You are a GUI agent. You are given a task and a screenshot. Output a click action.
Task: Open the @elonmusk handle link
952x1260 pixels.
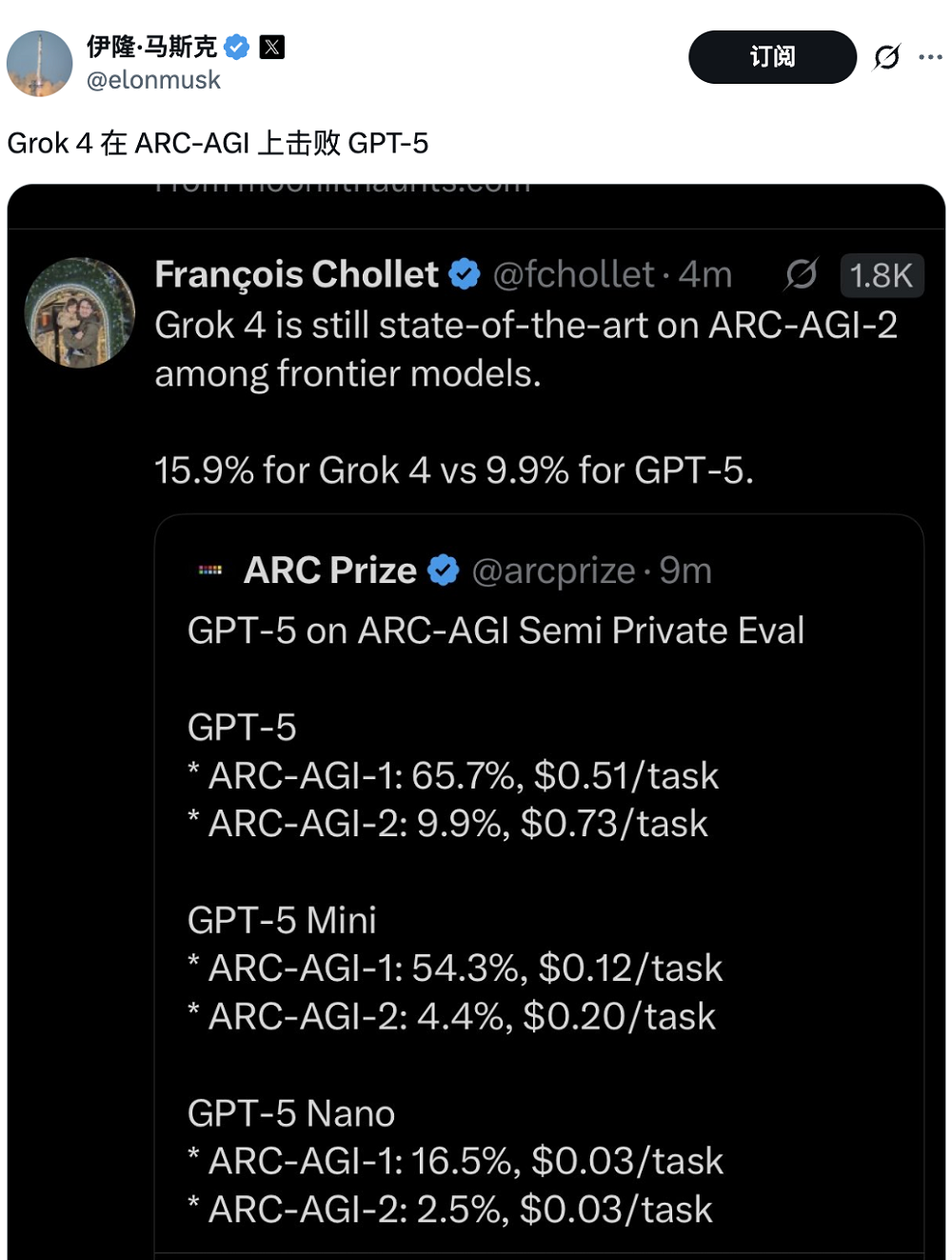click(153, 80)
